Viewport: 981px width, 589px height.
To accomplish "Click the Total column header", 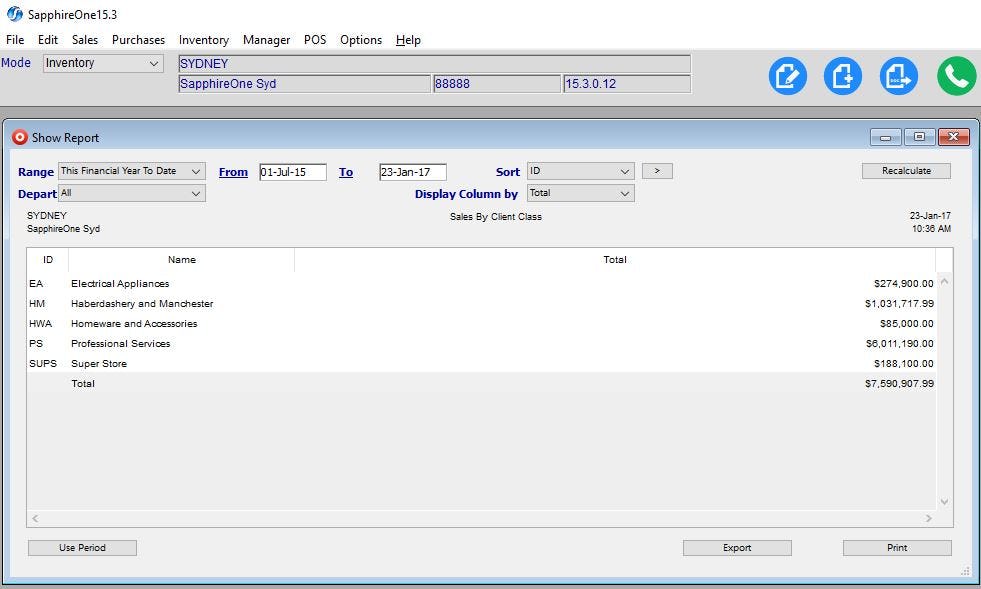I will [614, 260].
